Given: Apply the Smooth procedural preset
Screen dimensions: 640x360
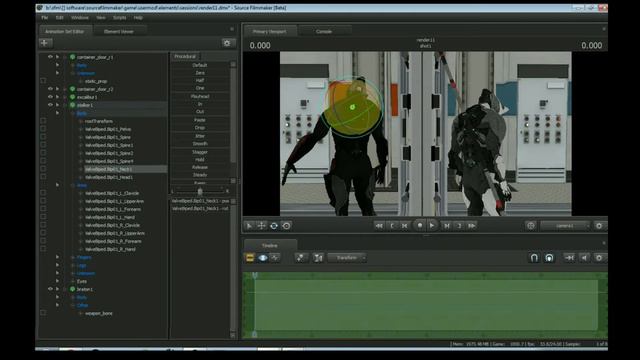Looking at the screenshot, I should click(200, 144).
